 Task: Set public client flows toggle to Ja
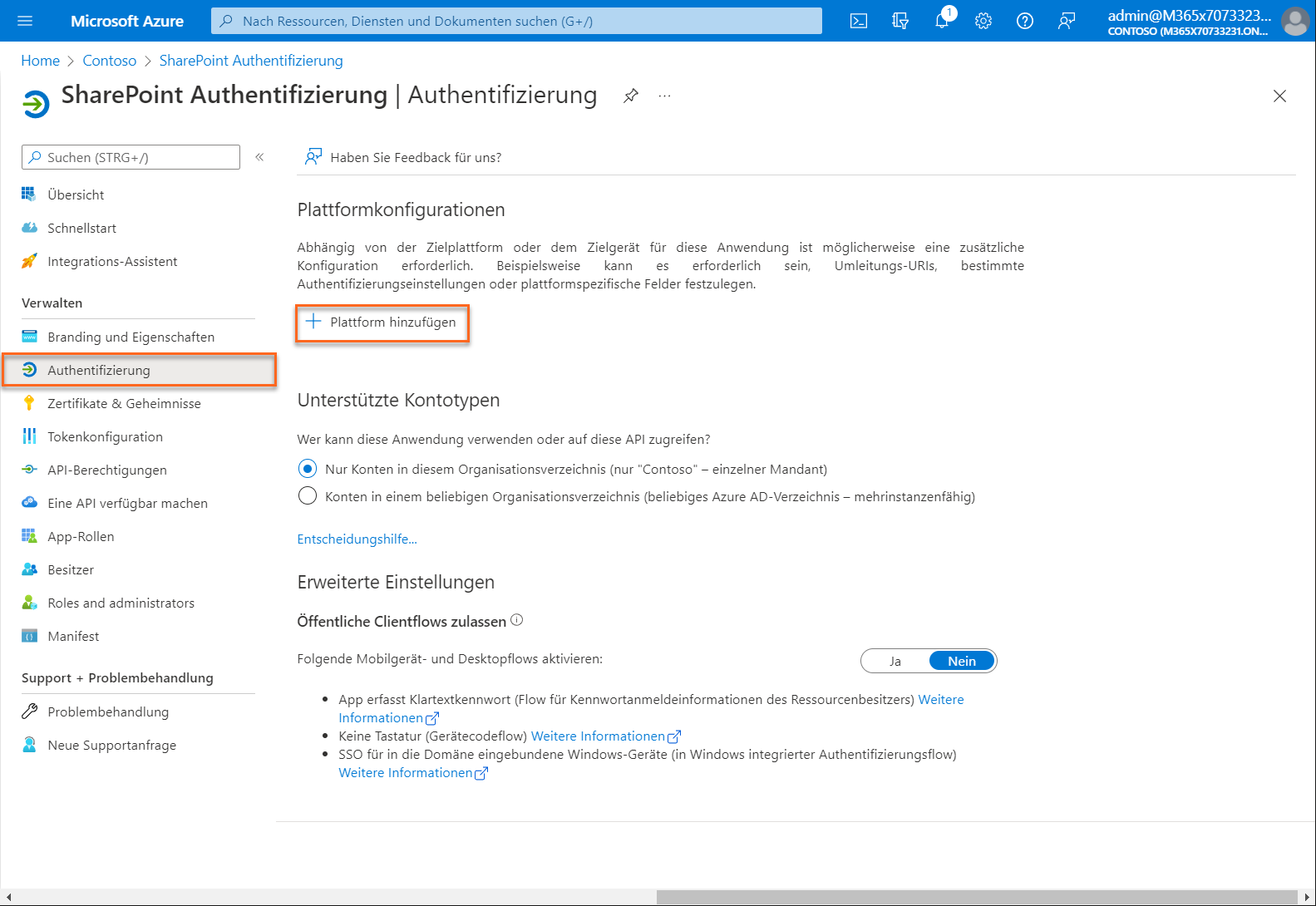(x=895, y=661)
